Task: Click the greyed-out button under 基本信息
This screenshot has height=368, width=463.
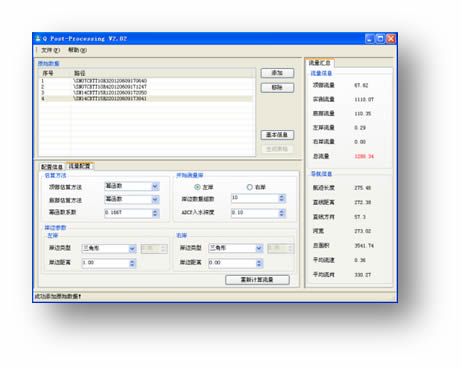Action: (277, 149)
